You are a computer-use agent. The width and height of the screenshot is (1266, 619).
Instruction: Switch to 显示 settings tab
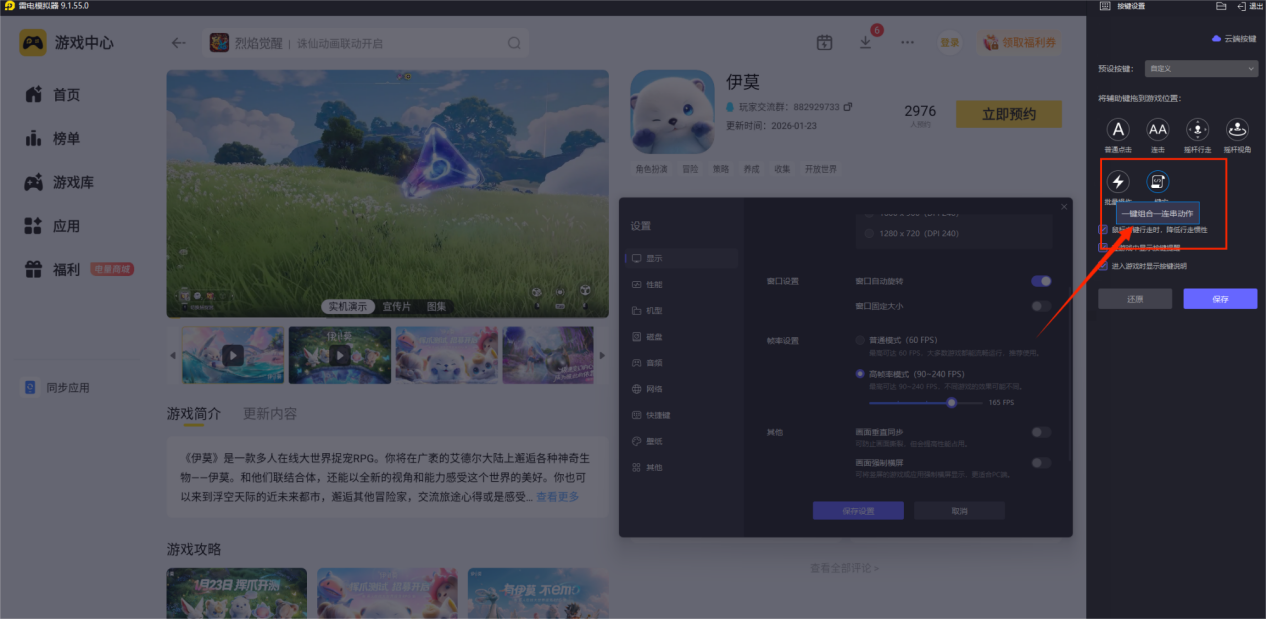tap(680, 258)
